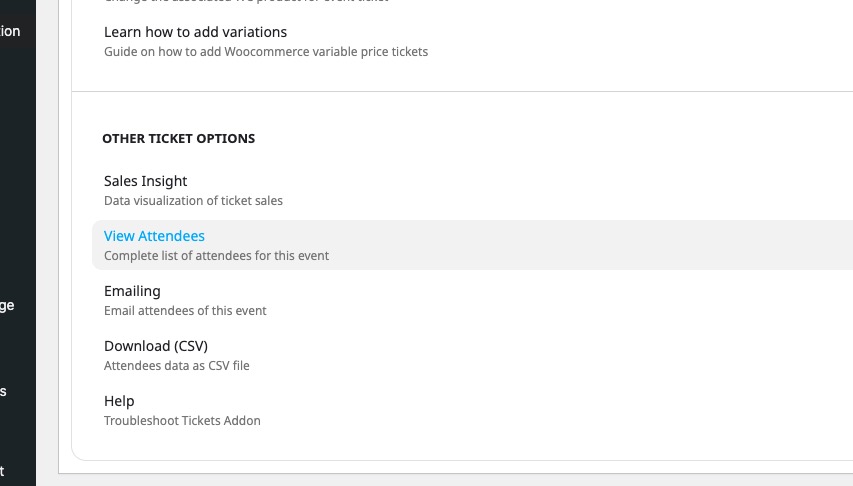Viewport: 853px width, 486px height.
Task: Click the highlighted gray View Attendees row
Action: [472, 245]
